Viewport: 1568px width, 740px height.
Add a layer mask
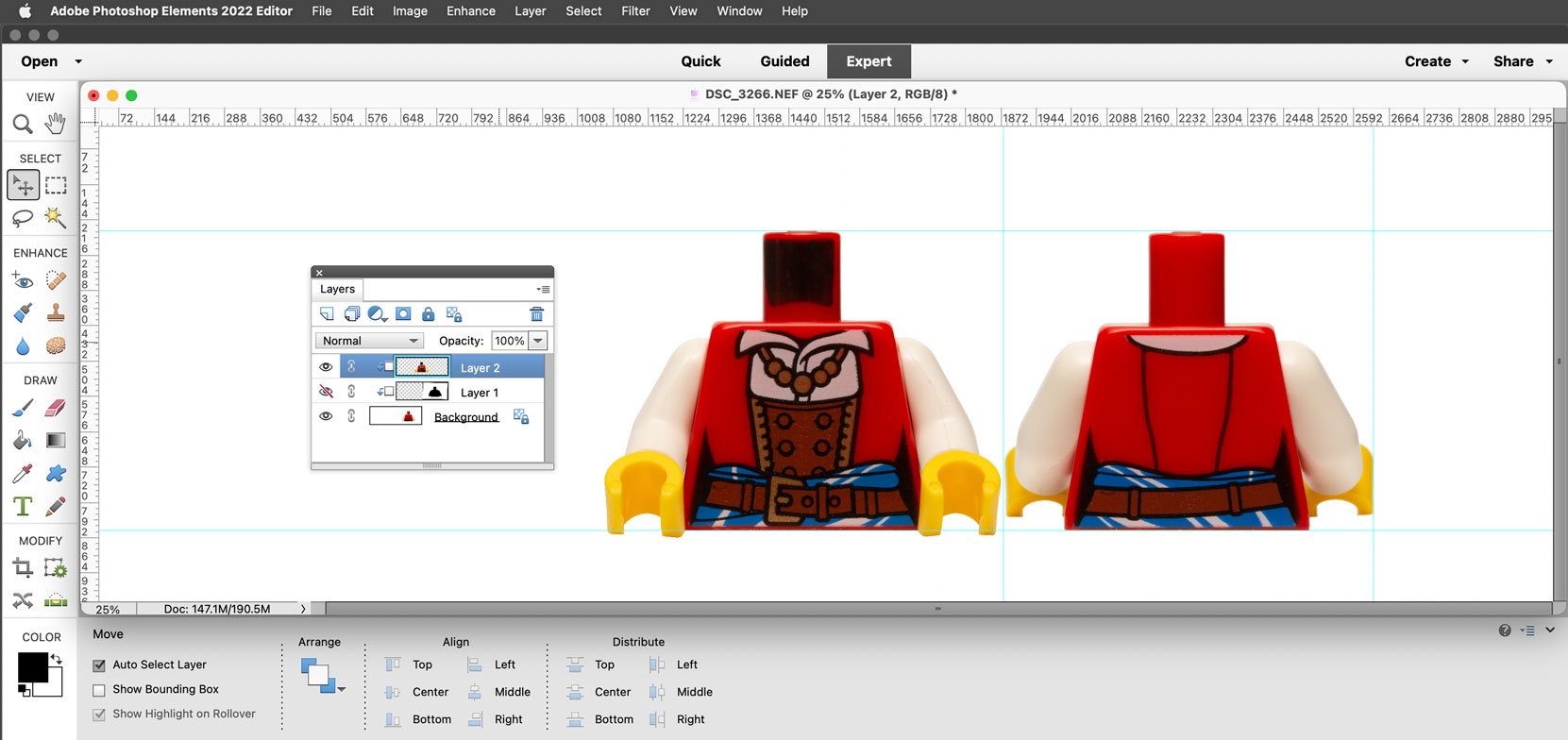click(403, 314)
